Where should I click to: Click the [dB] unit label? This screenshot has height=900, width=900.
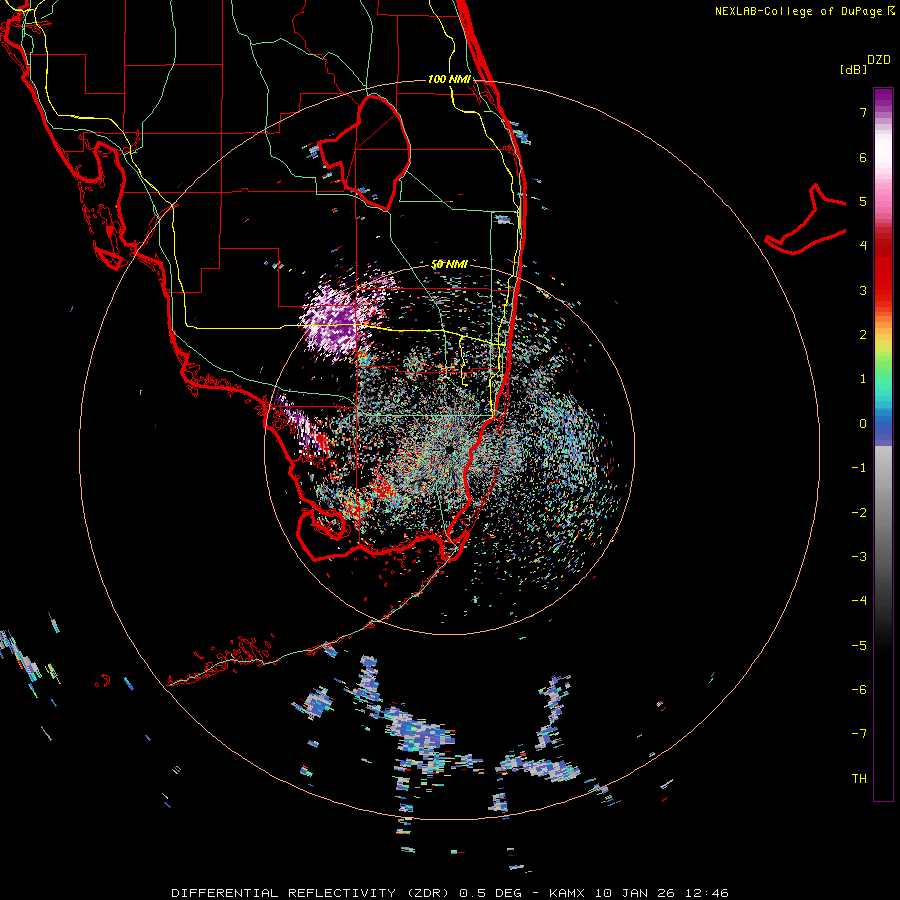[x=854, y=69]
